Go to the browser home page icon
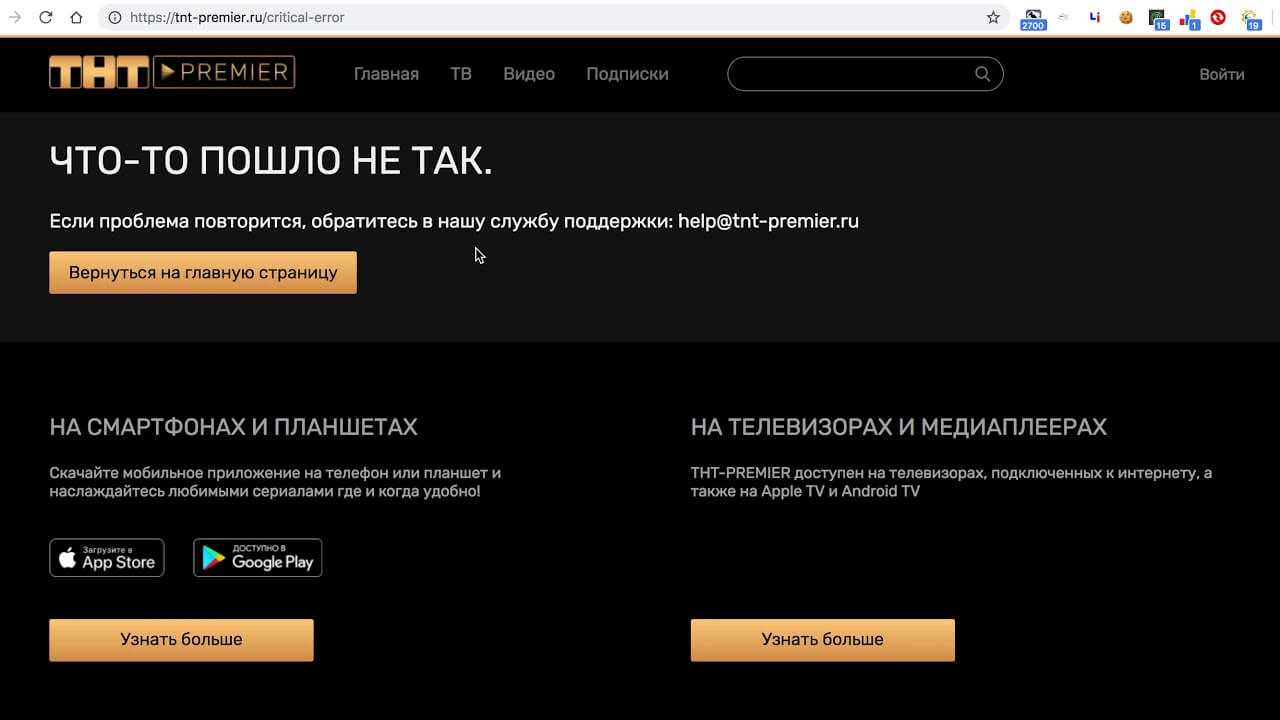Screen dimensions: 1280x720 click(x=76, y=17)
